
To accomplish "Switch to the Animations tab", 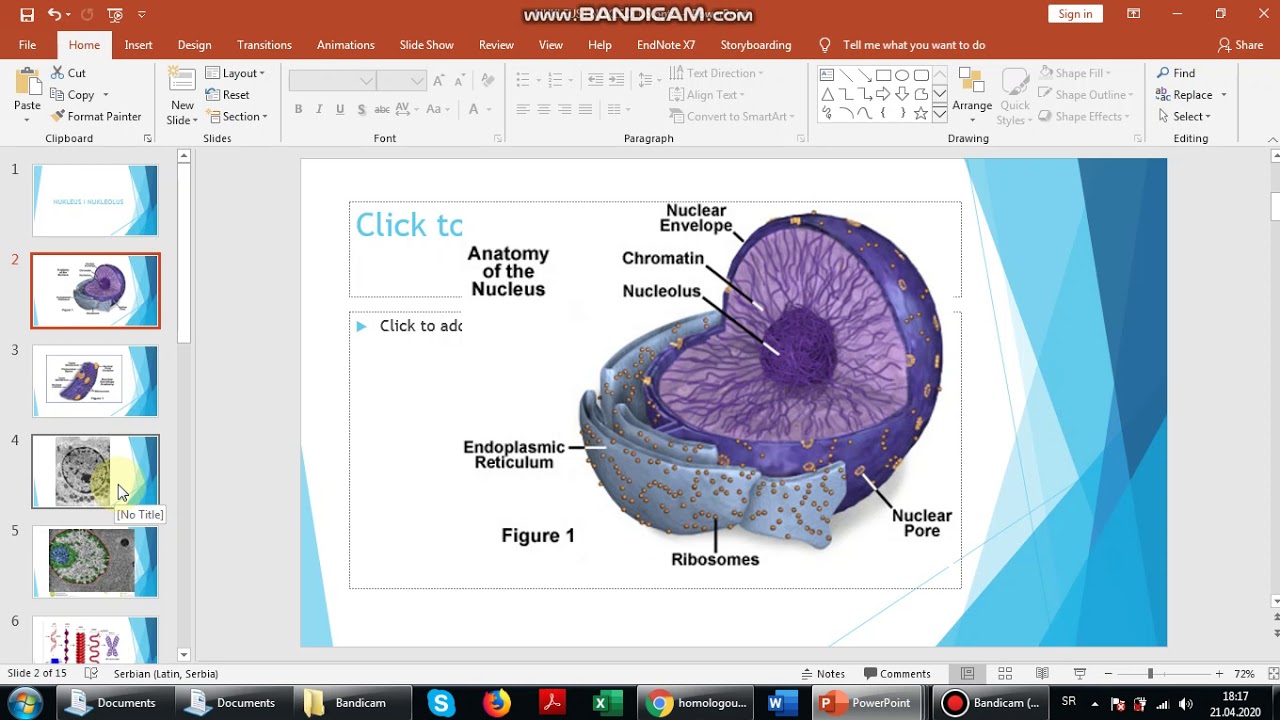I will pyautogui.click(x=345, y=45).
